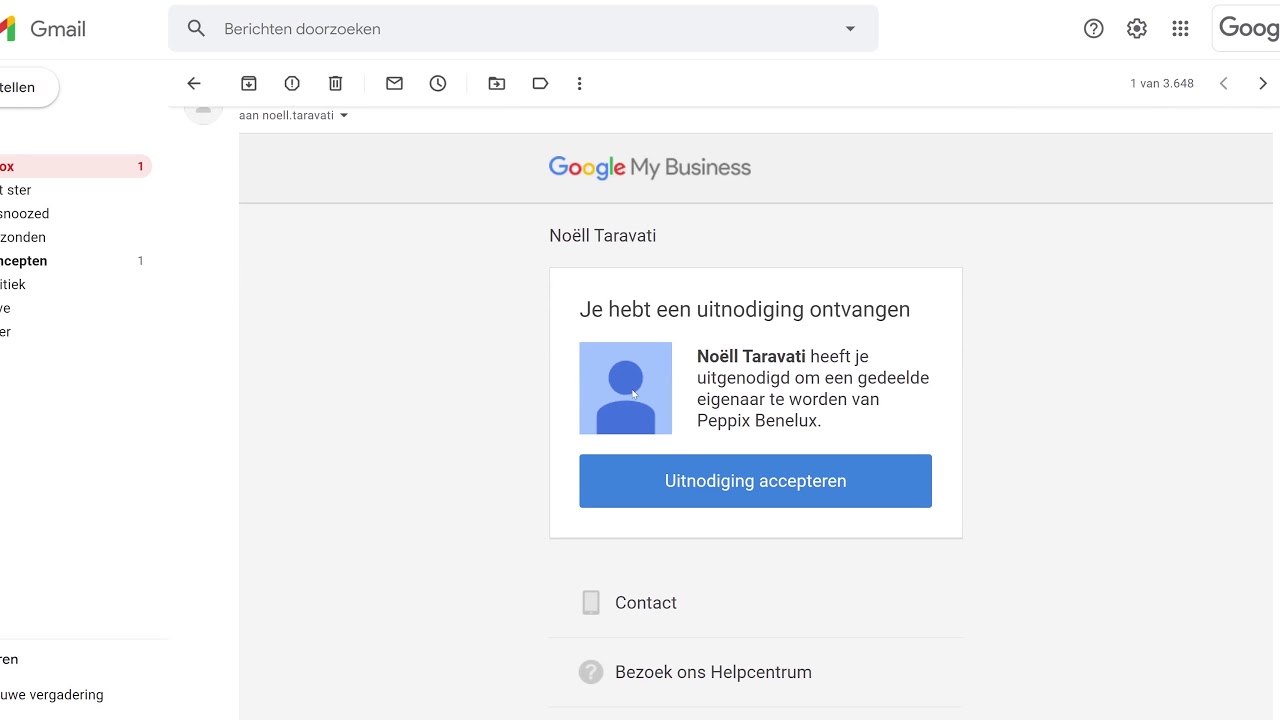The width and height of the screenshot is (1280, 720).
Task: Report email as spam
Action: point(292,84)
